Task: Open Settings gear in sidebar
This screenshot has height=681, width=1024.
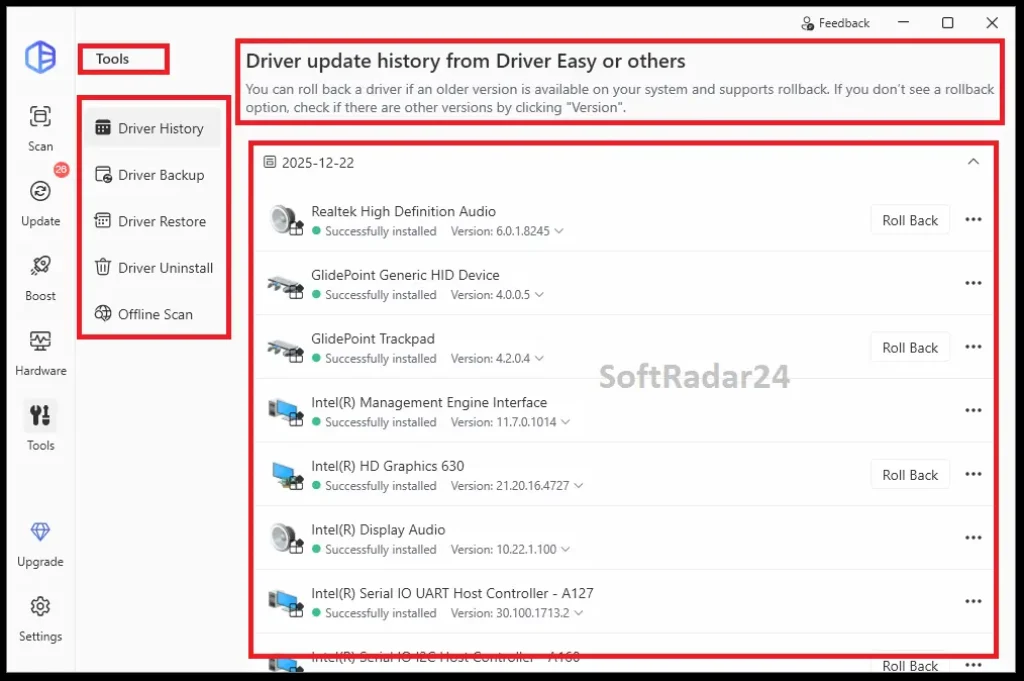Action: 40,619
